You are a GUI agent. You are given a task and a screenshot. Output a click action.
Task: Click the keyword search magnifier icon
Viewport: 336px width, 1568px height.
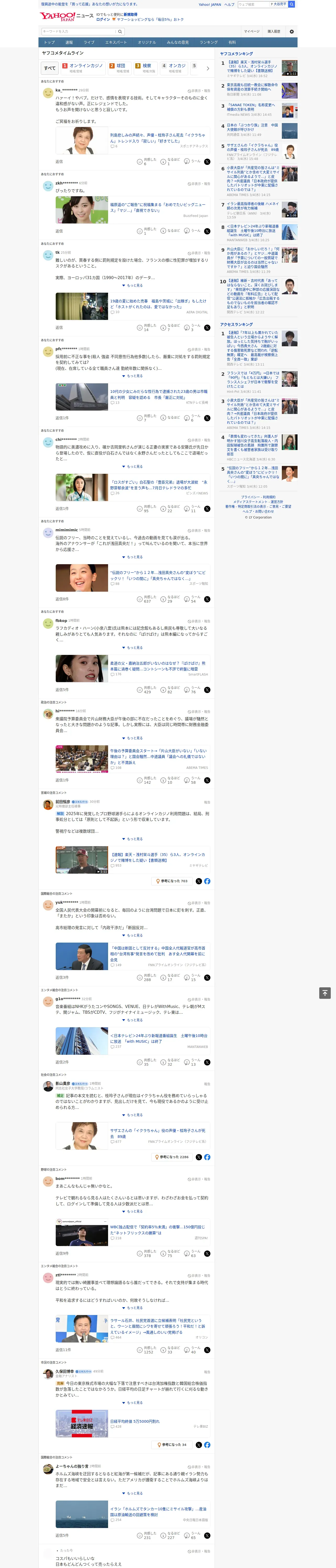[120, 32]
